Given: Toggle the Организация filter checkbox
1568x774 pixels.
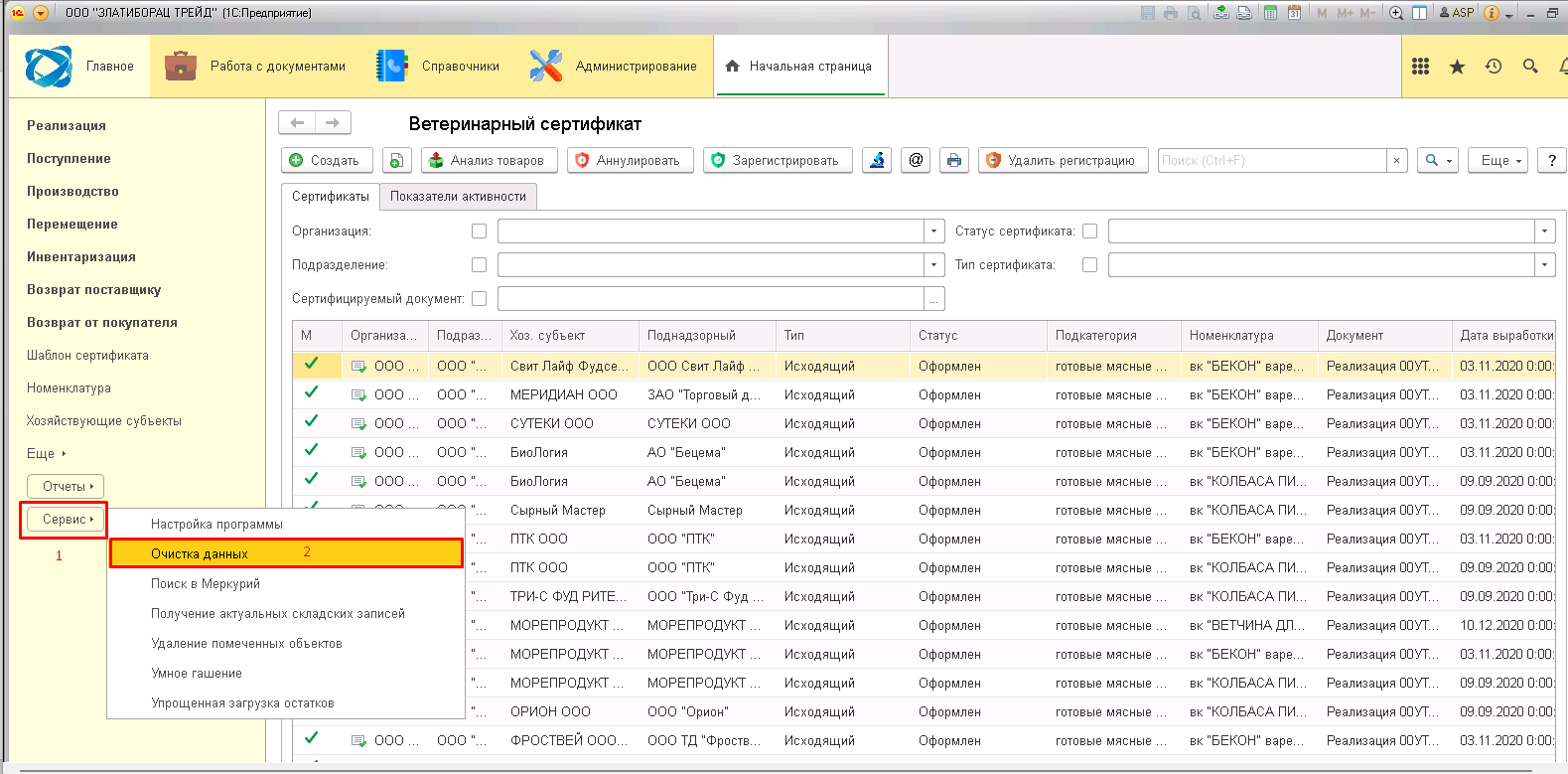Looking at the screenshot, I should click(479, 232).
